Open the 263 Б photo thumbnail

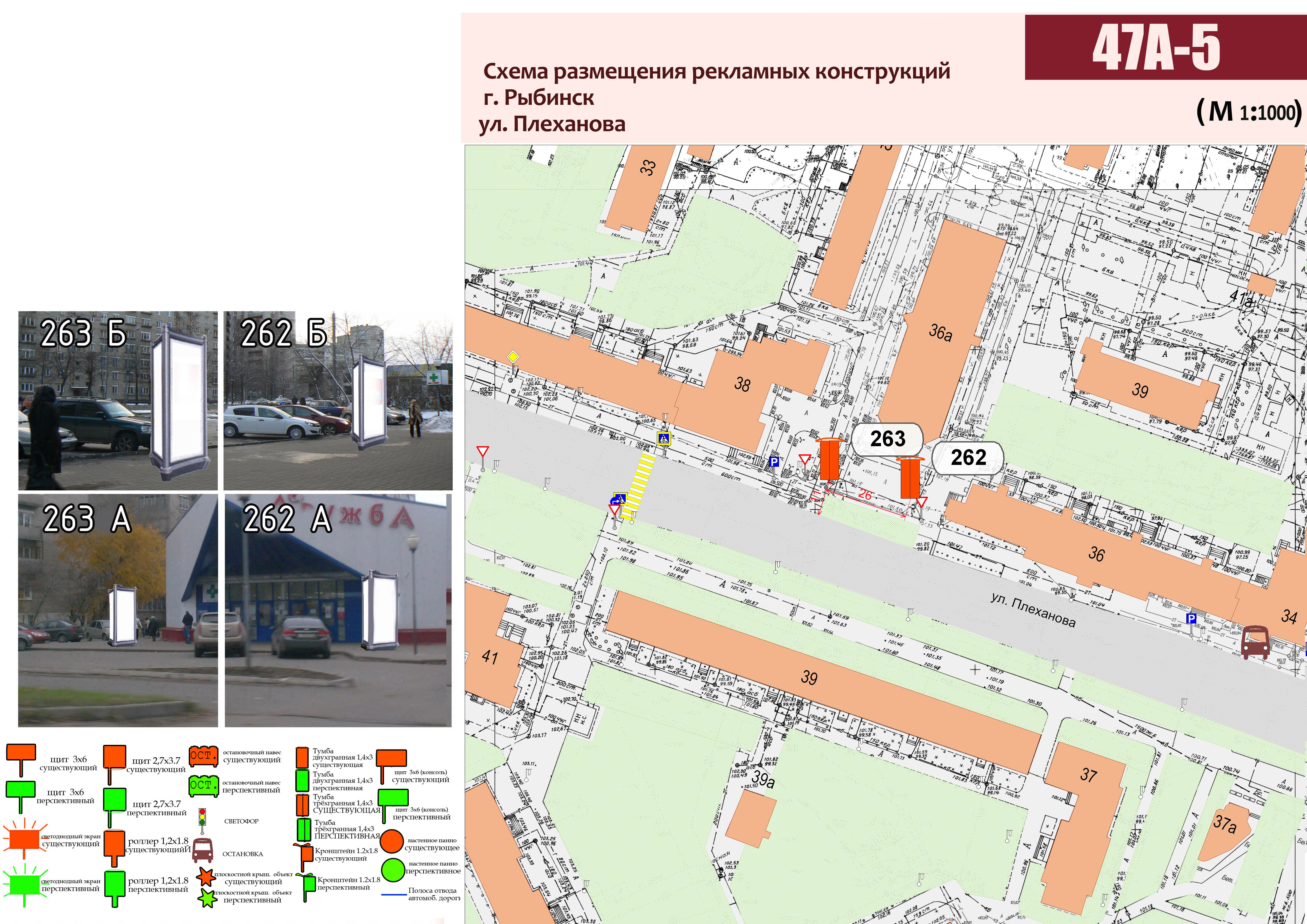click(118, 401)
